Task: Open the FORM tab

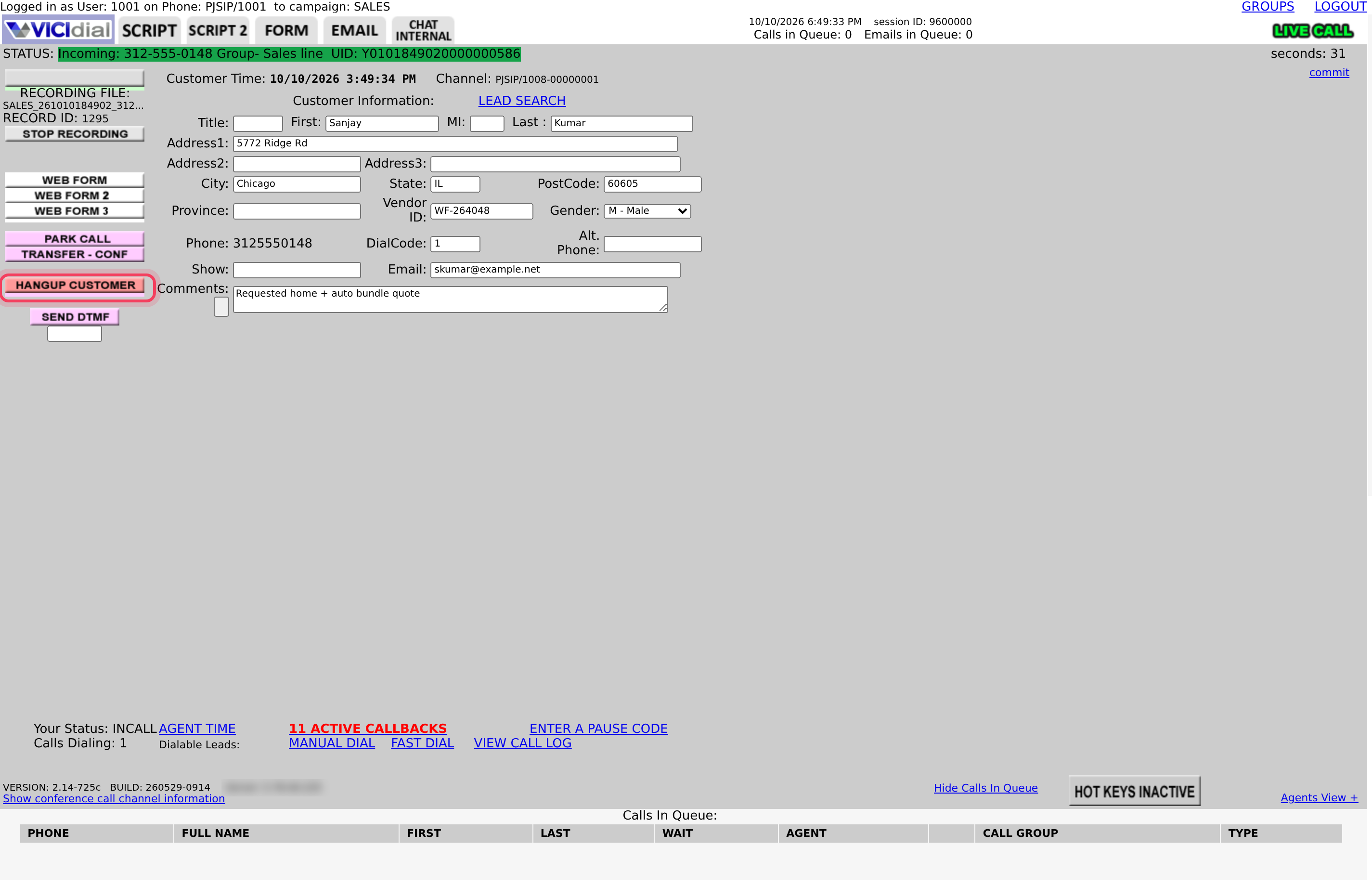Action: click(x=286, y=30)
